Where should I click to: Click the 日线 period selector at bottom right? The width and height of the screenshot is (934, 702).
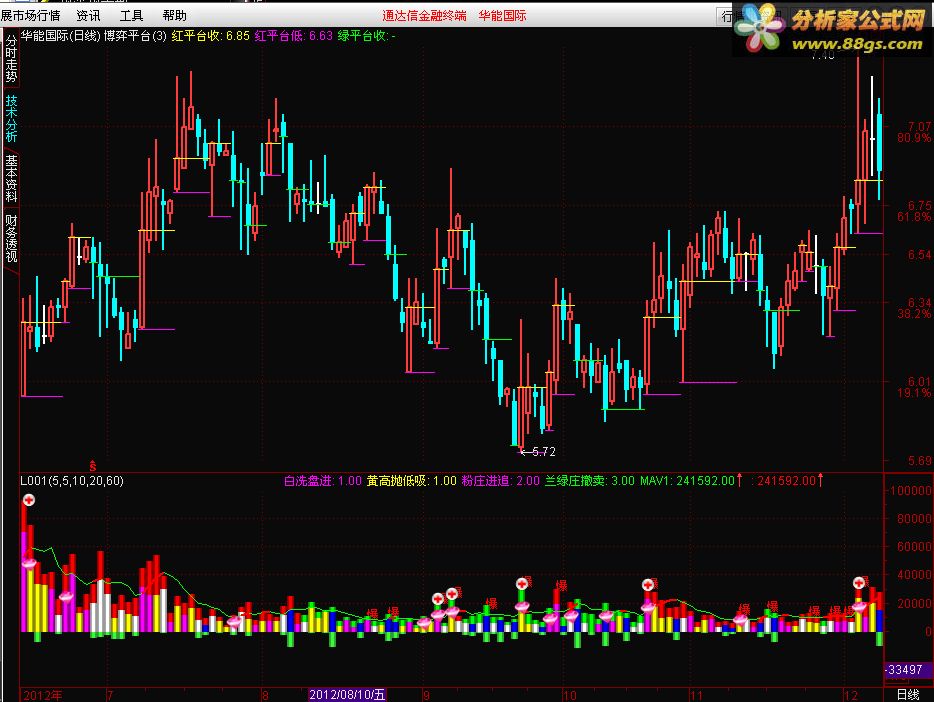908,694
